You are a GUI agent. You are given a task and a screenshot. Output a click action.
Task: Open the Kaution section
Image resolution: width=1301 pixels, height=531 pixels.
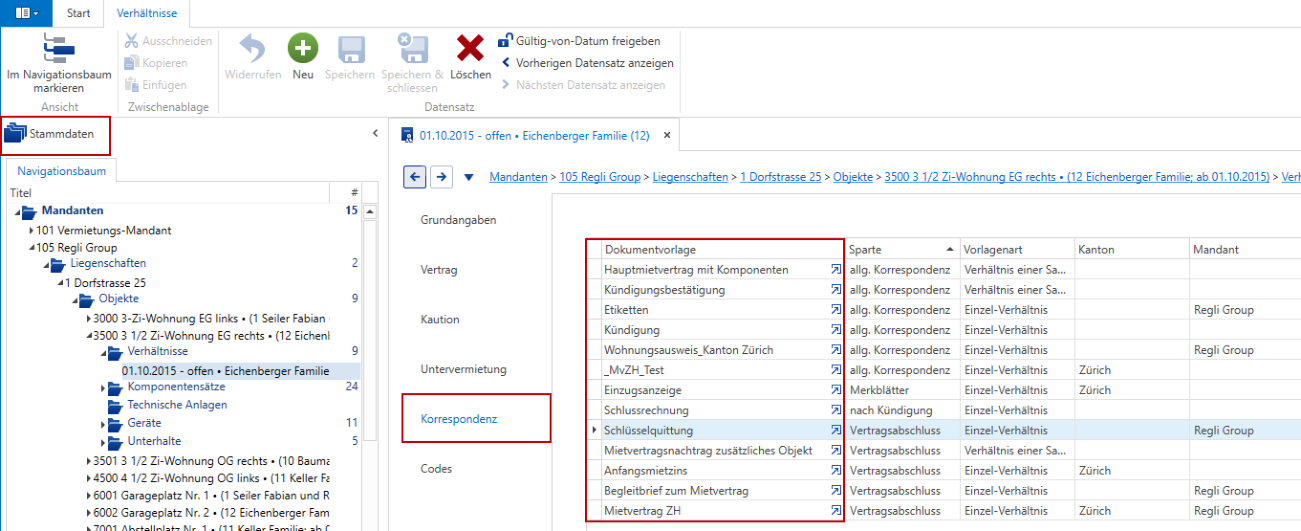(x=440, y=319)
